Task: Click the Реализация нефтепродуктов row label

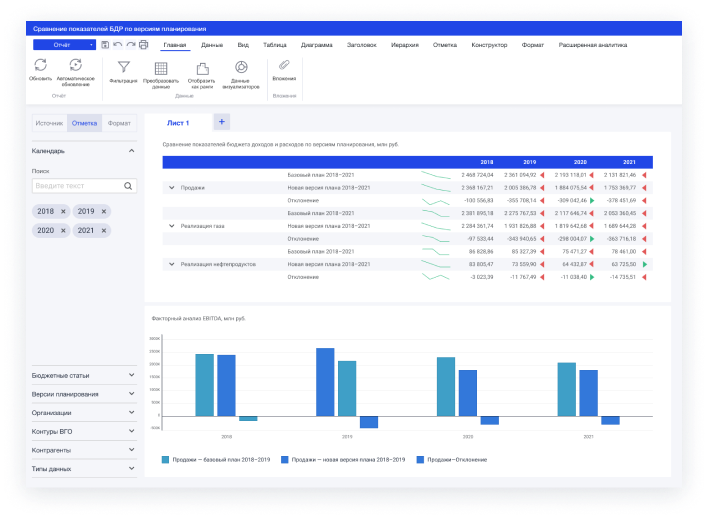Action: (x=218, y=264)
